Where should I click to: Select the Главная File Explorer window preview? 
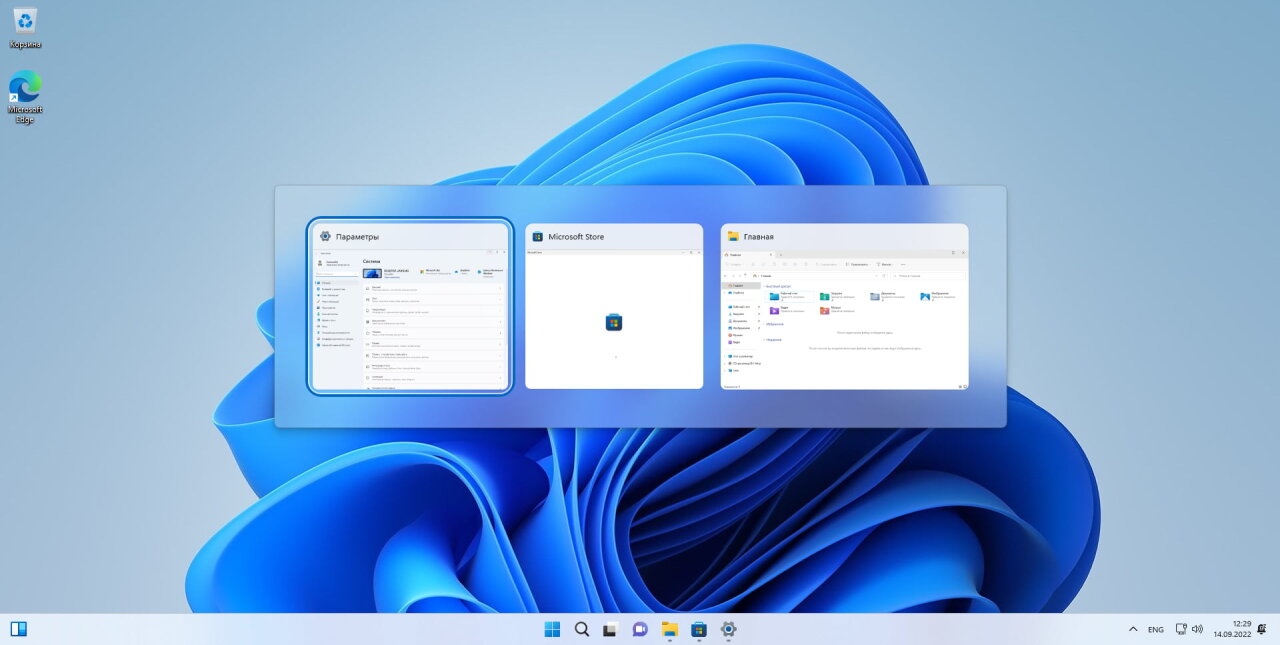[x=844, y=320]
